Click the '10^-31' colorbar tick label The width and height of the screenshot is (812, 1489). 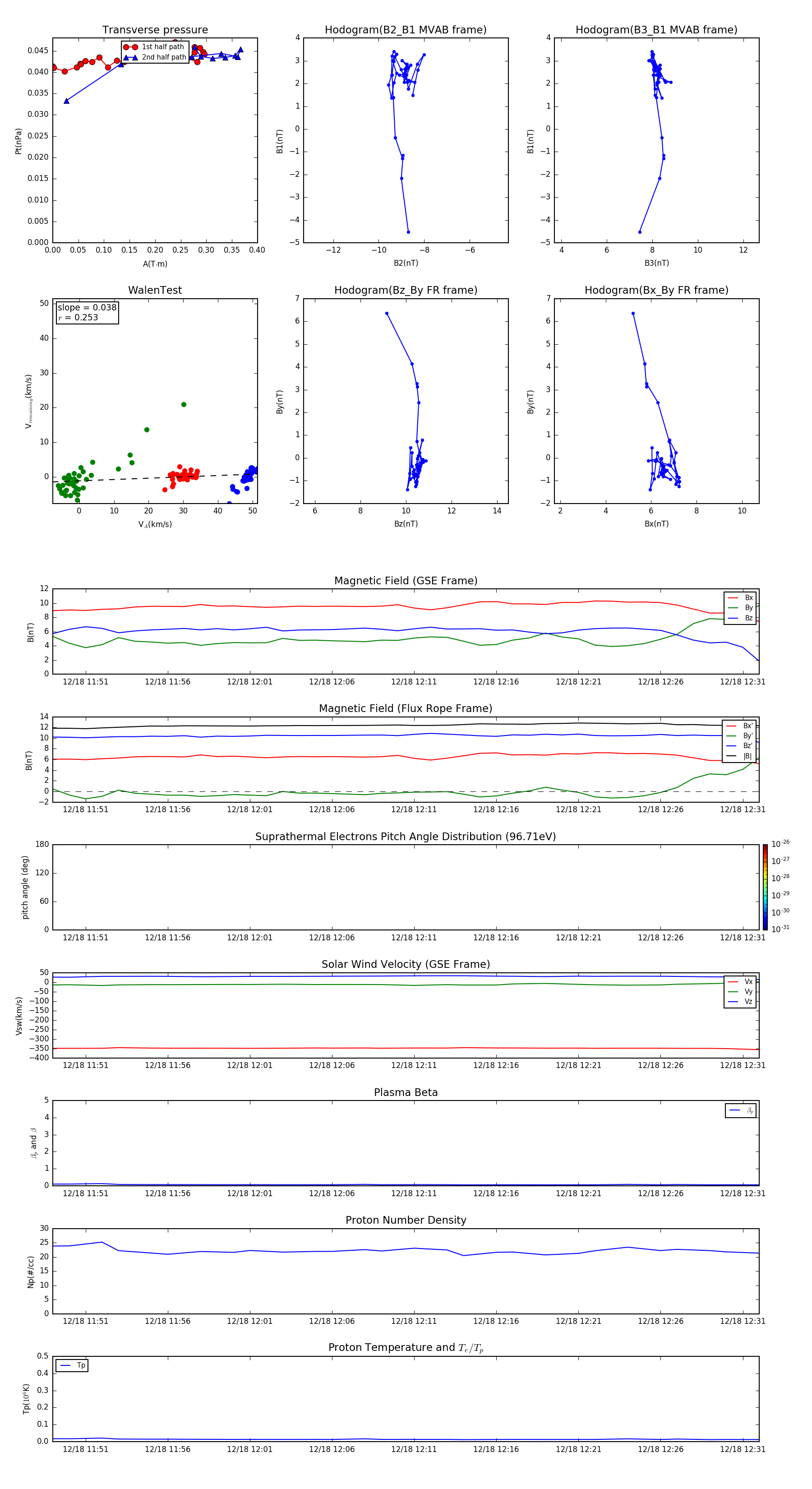pyautogui.click(x=780, y=929)
